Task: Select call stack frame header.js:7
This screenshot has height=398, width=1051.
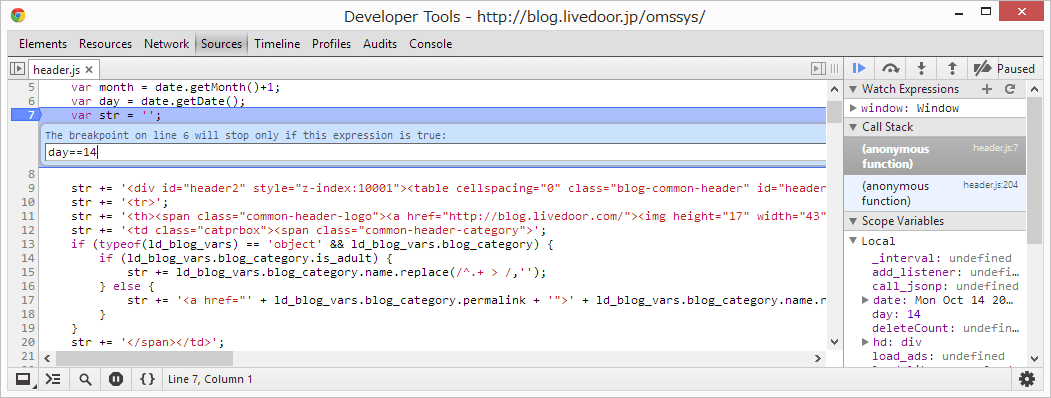Action: pos(935,155)
